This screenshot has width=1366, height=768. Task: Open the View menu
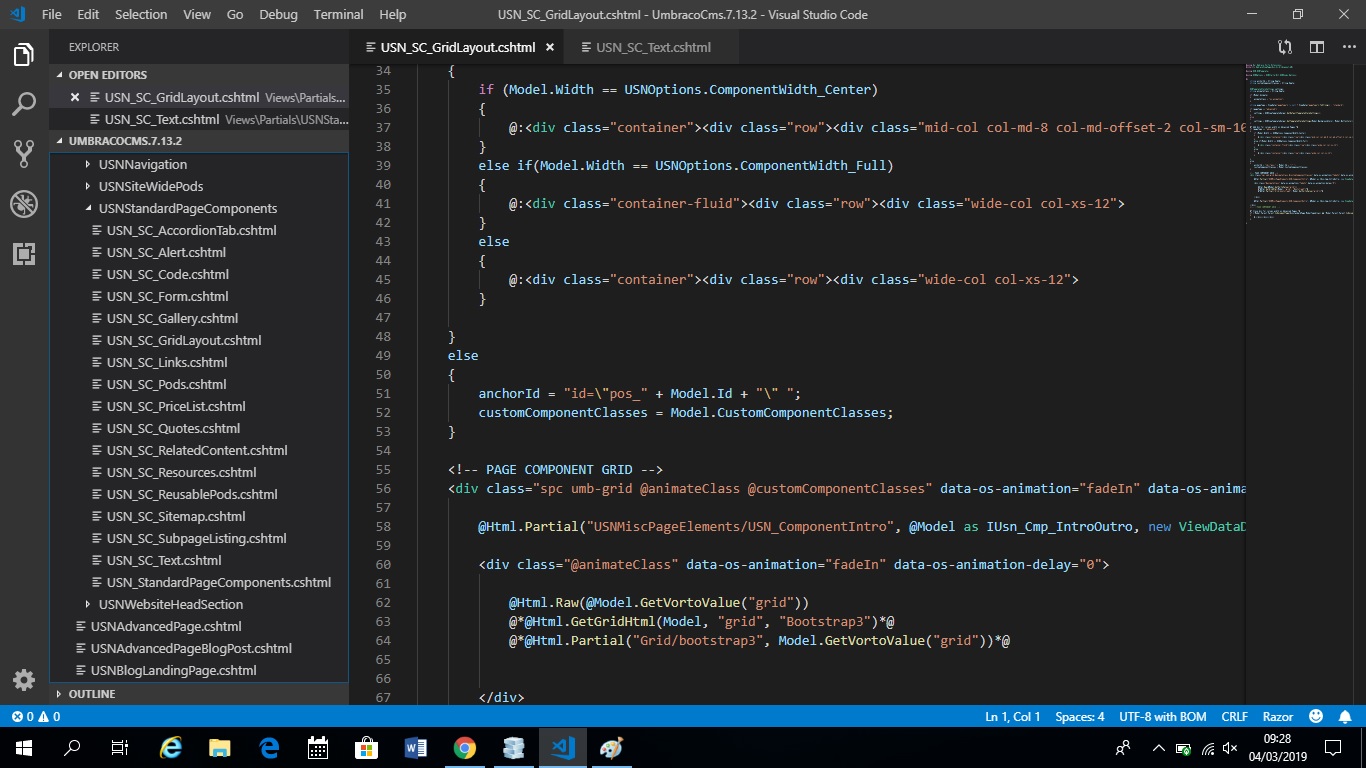(197, 14)
